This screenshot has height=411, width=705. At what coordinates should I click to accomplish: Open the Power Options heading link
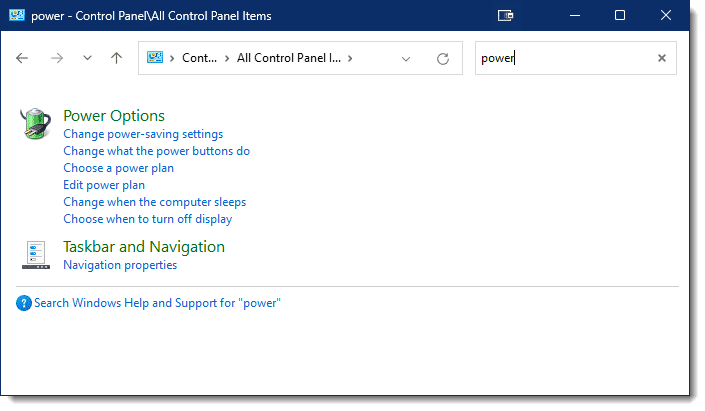point(114,116)
